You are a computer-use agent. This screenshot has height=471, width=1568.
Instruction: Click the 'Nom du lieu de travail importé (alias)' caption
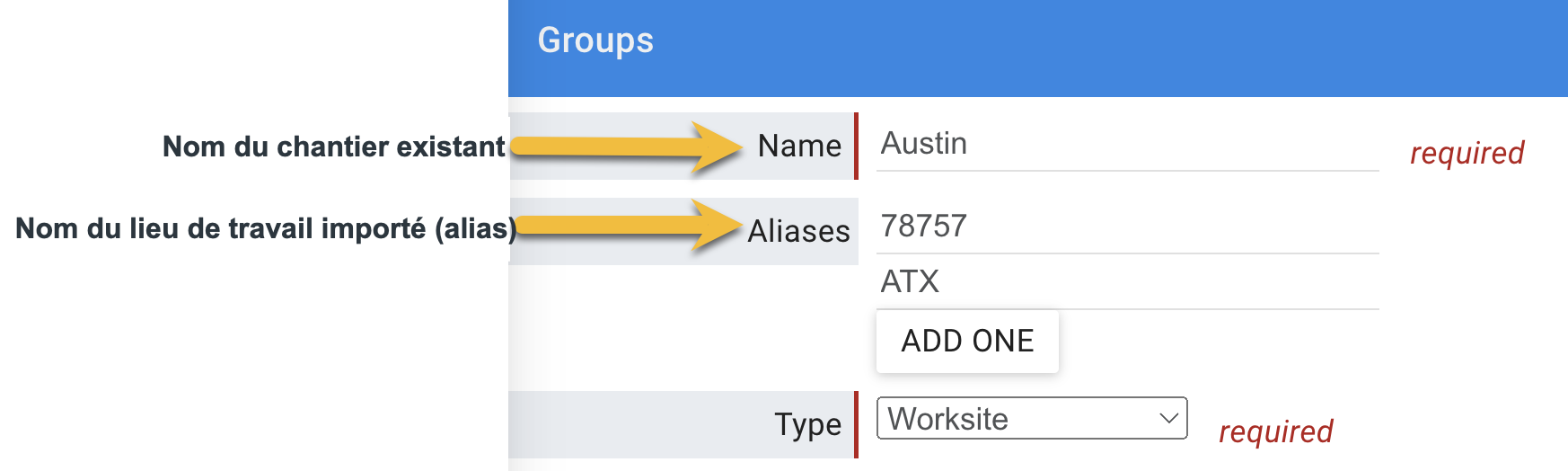[x=266, y=228]
